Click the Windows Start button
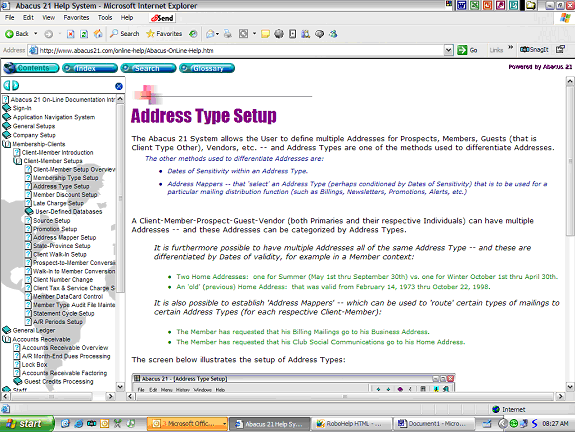Viewport: 575px width, 432px height. point(27,424)
